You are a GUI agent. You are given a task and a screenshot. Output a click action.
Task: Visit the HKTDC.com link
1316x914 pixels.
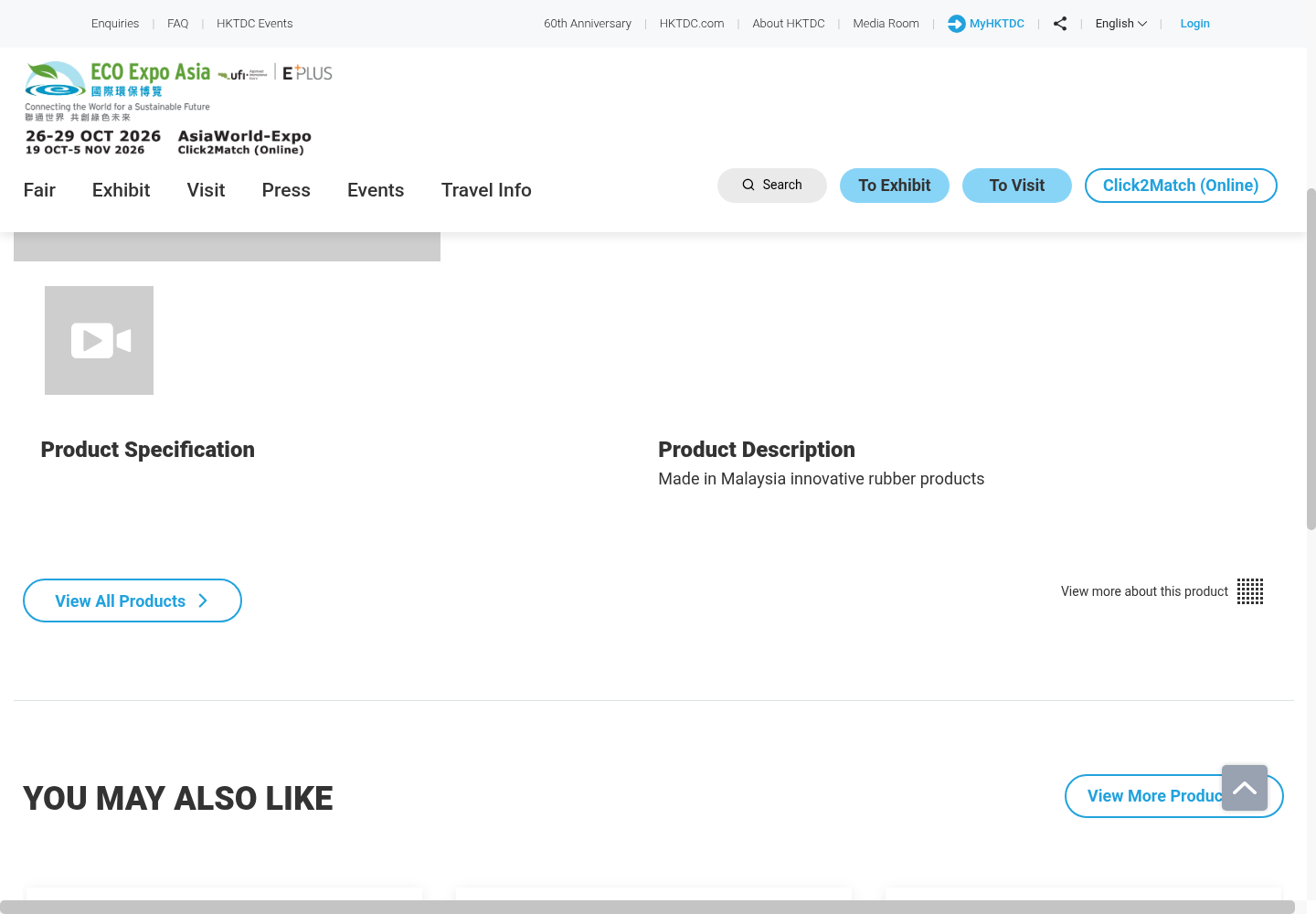[x=692, y=24]
